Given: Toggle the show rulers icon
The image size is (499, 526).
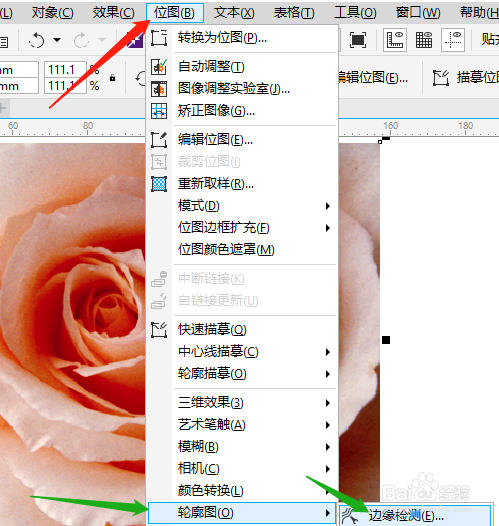Looking at the screenshot, I should point(395,40).
